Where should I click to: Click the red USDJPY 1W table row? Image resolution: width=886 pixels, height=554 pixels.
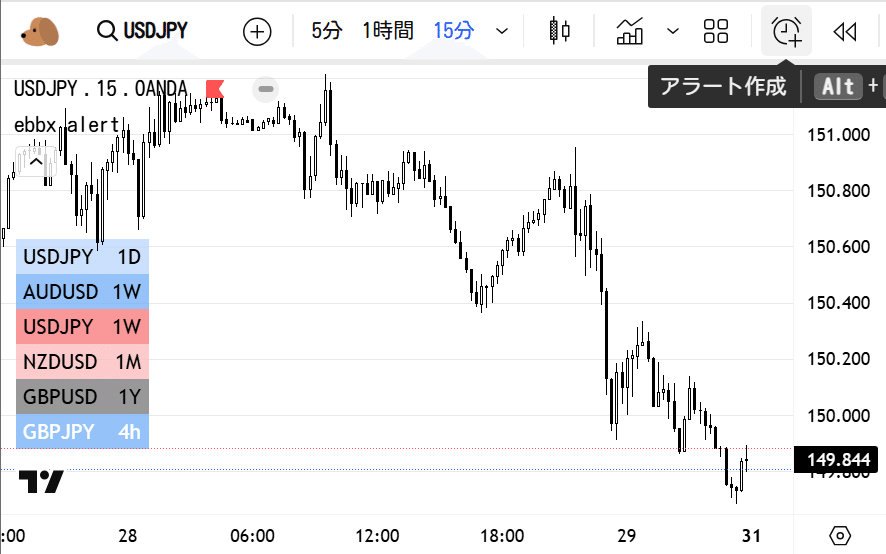point(82,327)
